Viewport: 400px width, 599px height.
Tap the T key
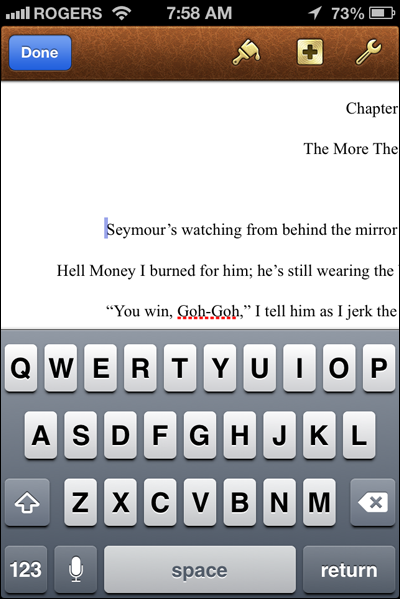point(180,368)
